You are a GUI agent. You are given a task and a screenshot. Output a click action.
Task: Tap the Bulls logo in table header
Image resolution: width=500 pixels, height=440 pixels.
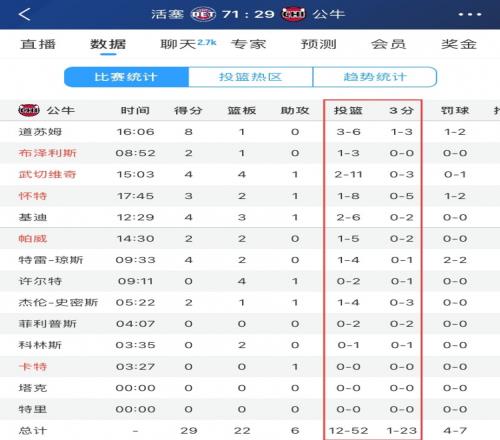pyautogui.click(x=29, y=110)
